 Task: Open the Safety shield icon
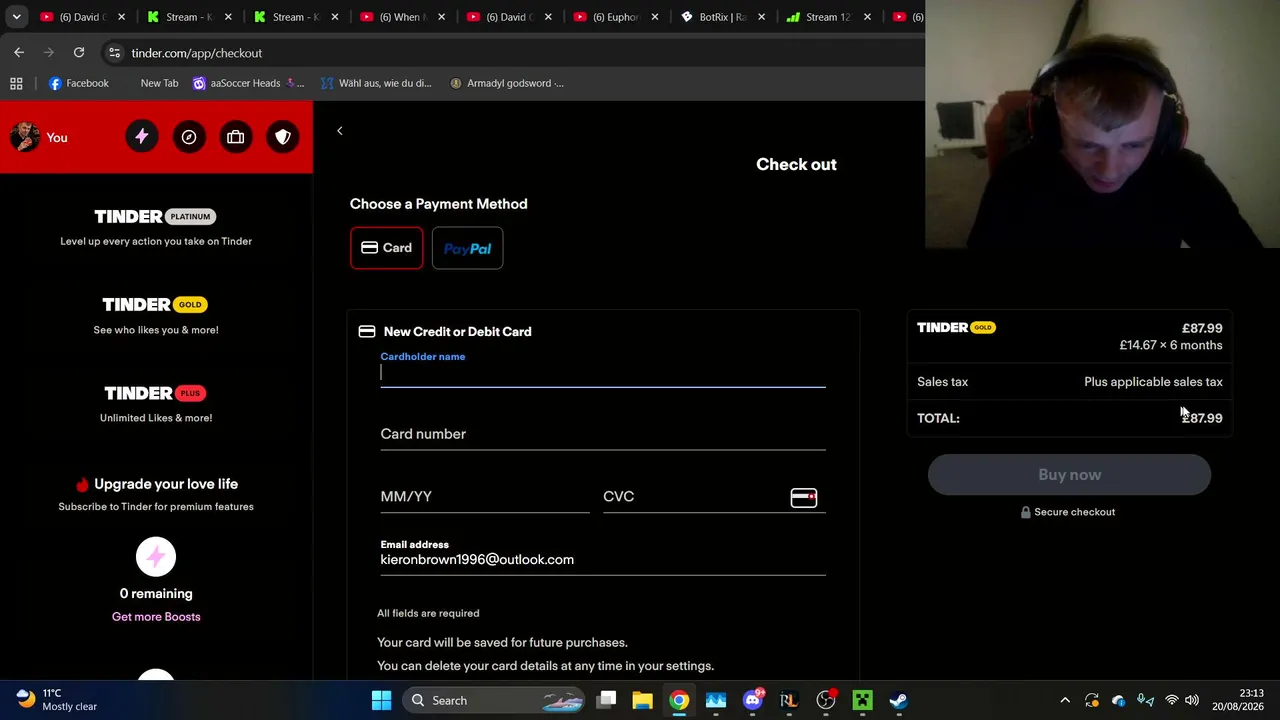283,137
